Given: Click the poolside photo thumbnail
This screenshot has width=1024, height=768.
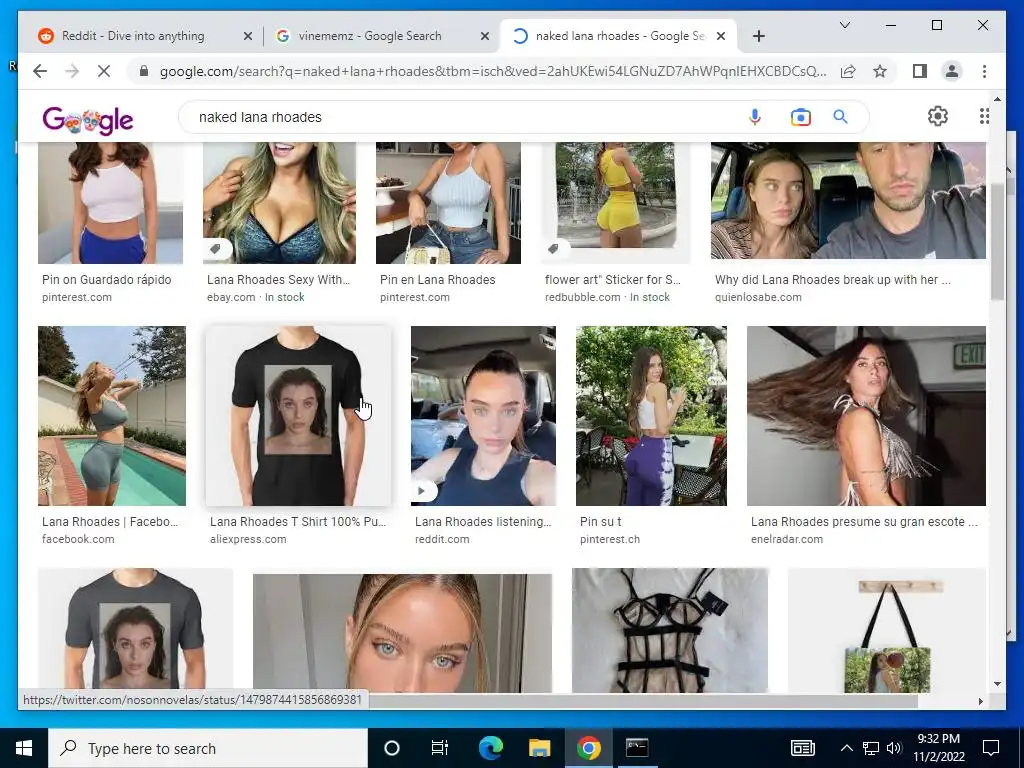Looking at the screenshot, I should tap(112, 416).
